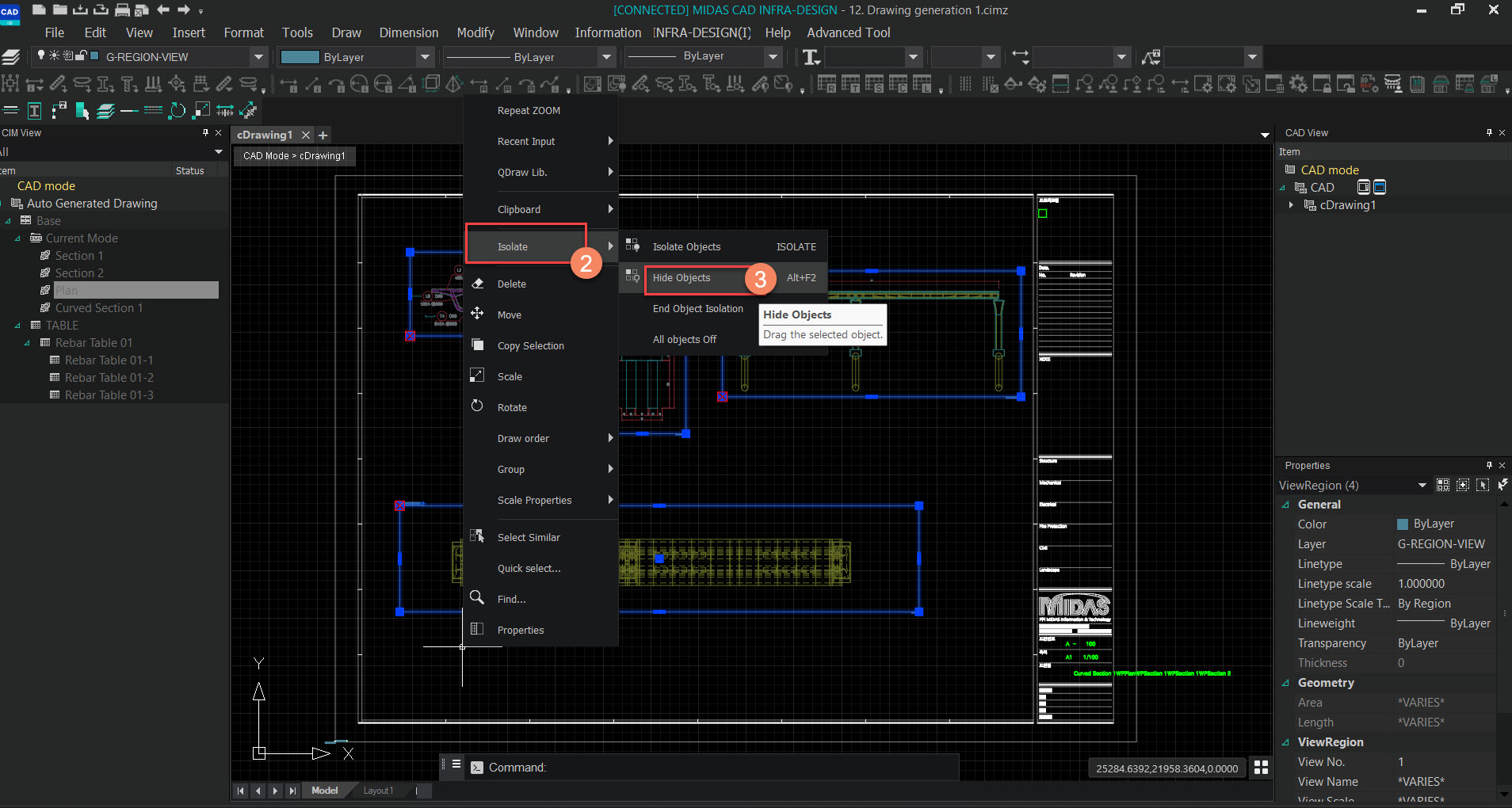Expand the cDrawing1 node in CAD View
1512x808 pixels.
pos(1292,205)
